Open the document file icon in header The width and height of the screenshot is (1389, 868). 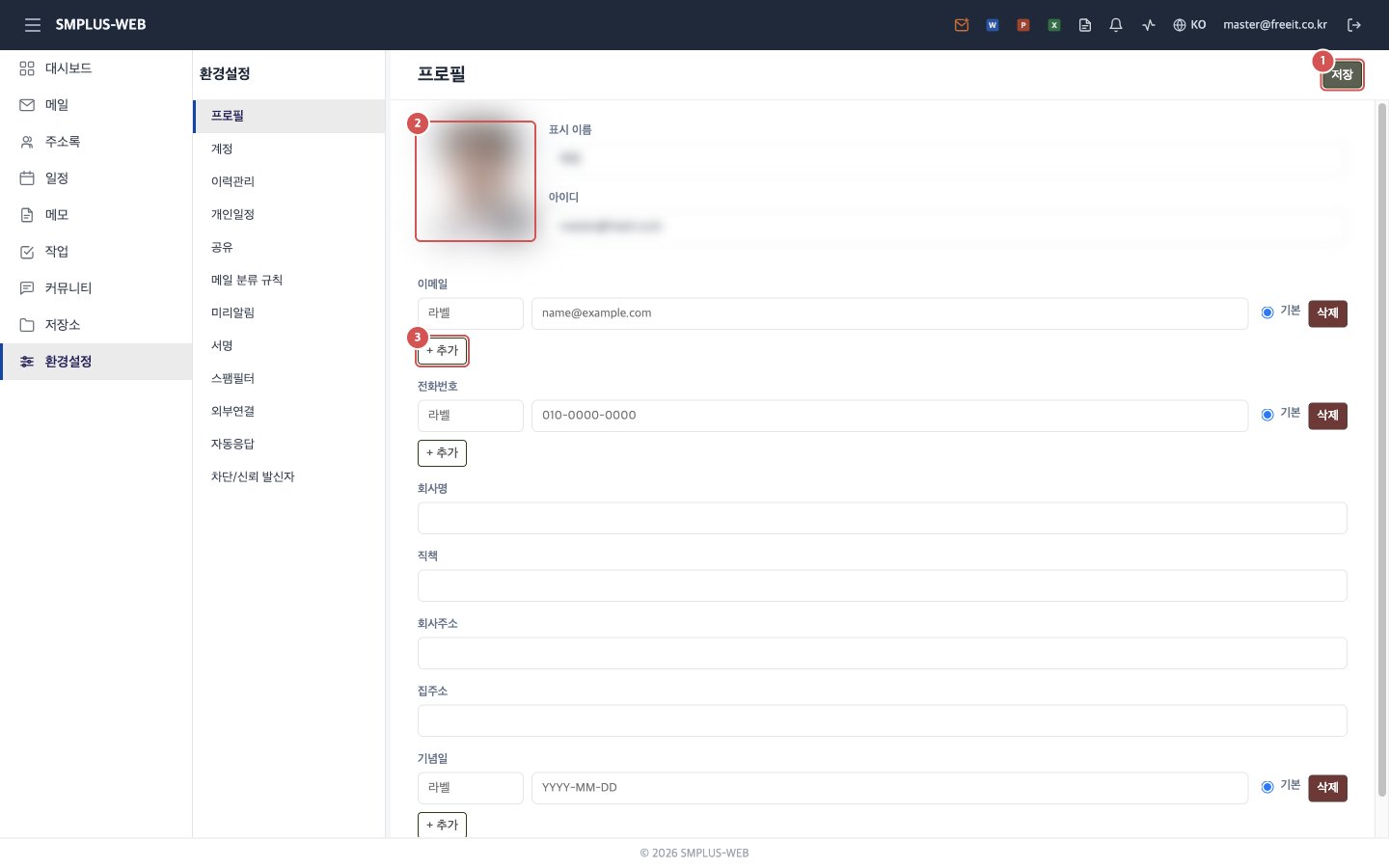coord(1085,25)
